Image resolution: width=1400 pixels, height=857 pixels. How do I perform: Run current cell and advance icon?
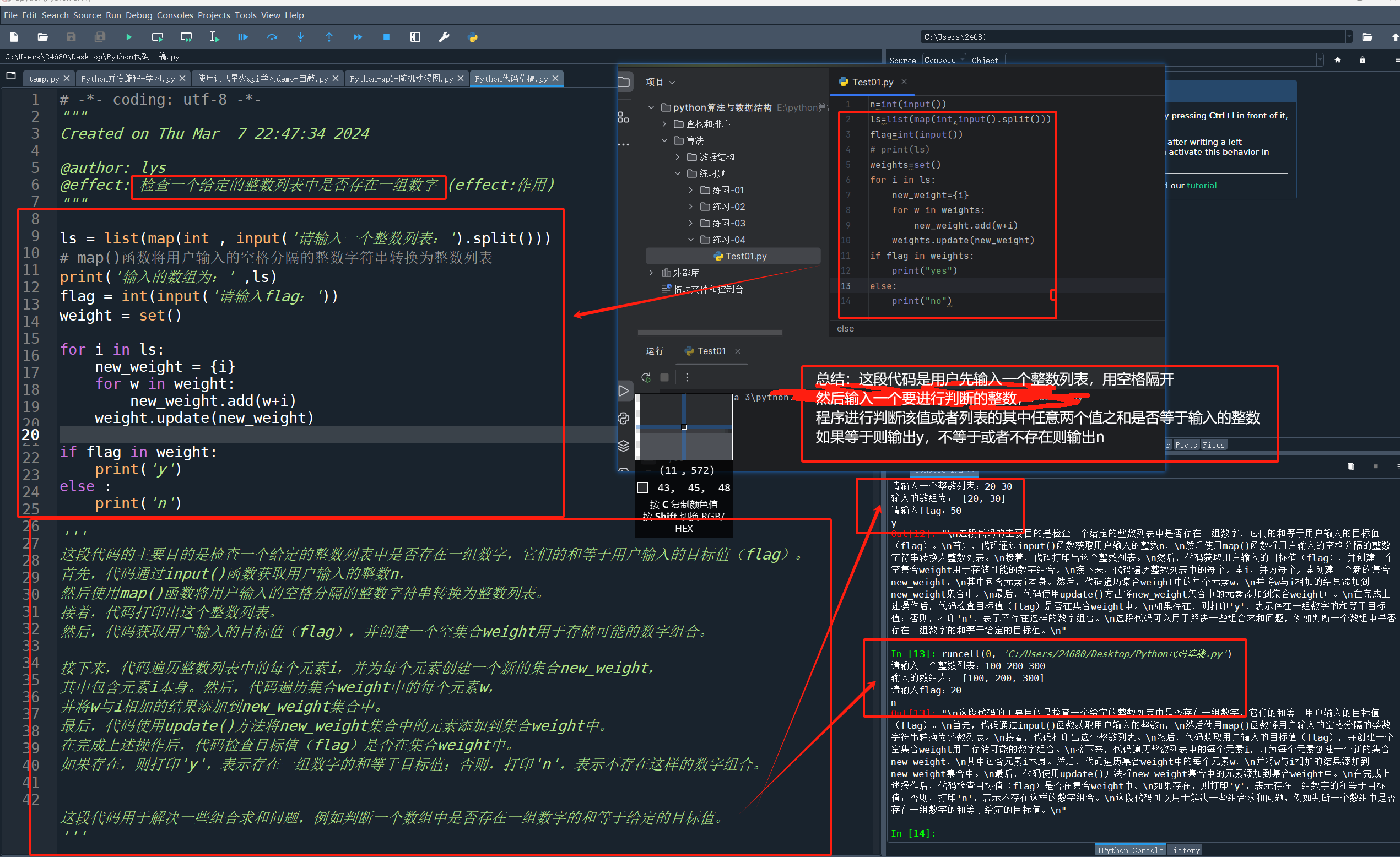click(186, 37)
